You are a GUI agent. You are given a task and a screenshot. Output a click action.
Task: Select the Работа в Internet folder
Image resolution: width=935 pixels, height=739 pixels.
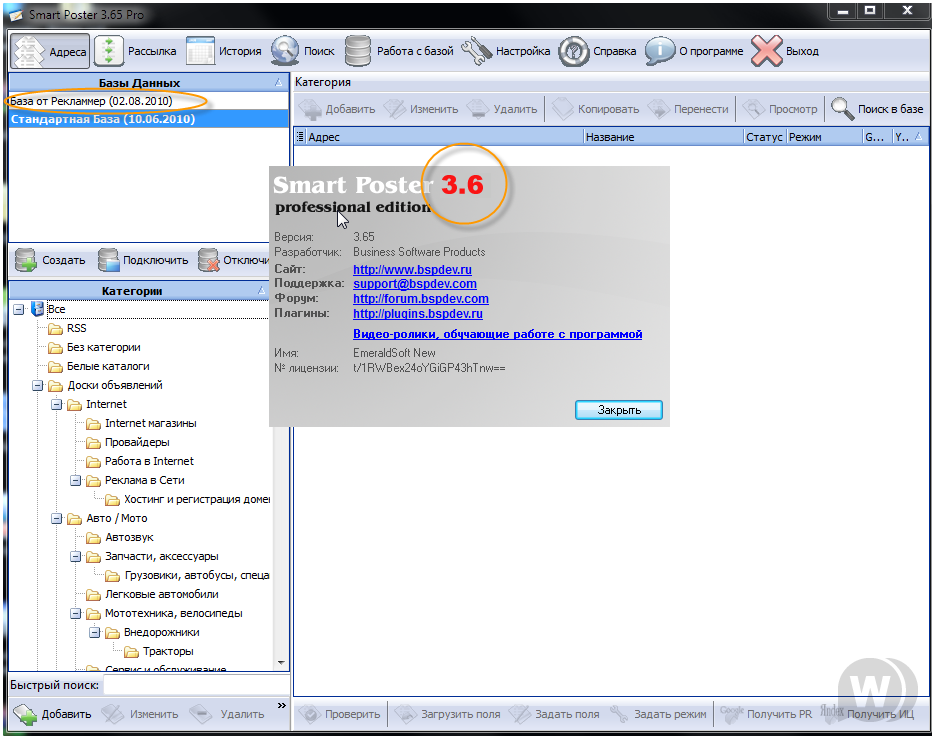149,462
